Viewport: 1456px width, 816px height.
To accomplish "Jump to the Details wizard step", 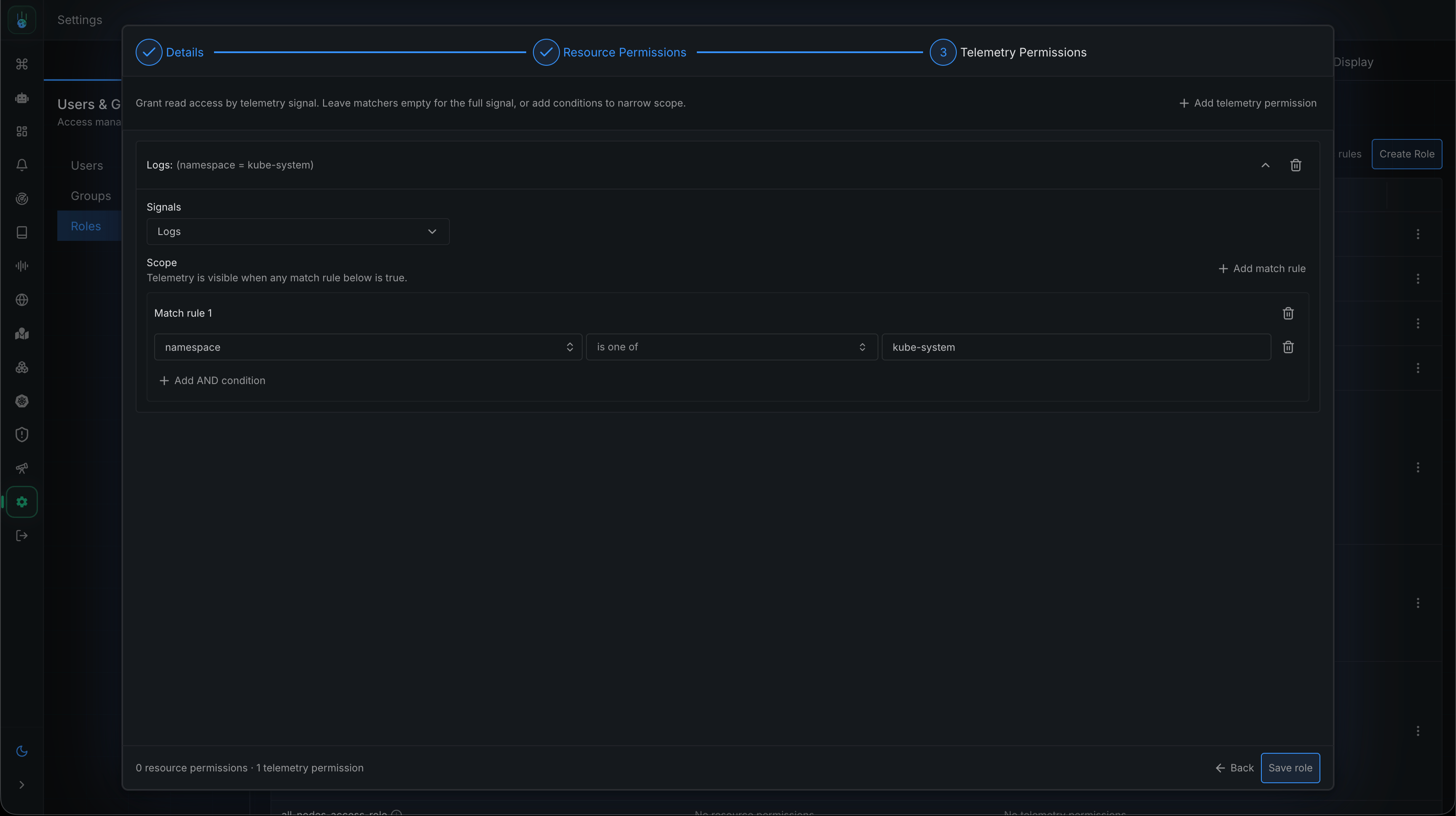I will [169, 53].
